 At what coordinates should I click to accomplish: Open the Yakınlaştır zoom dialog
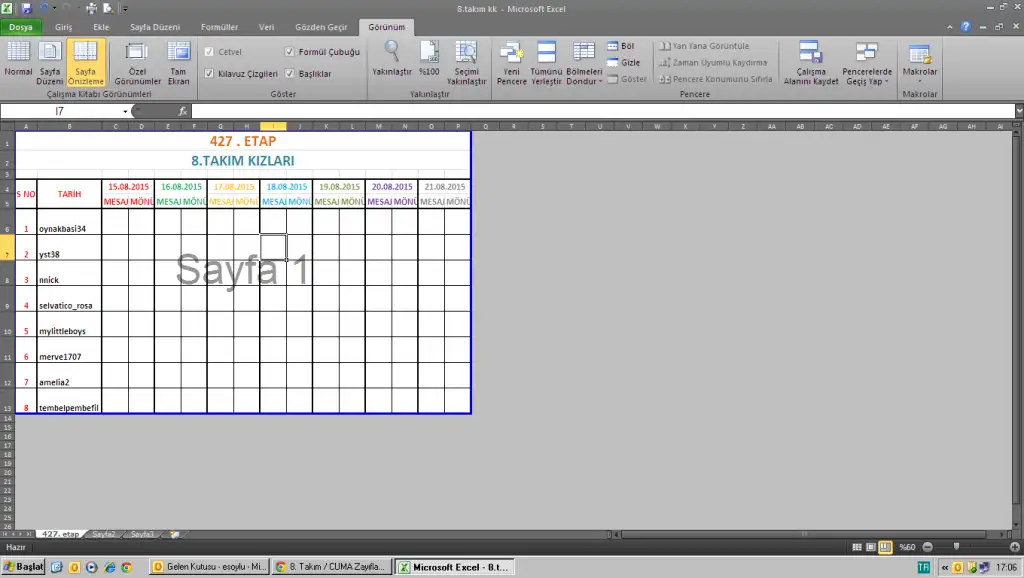(x=392, y=61)
